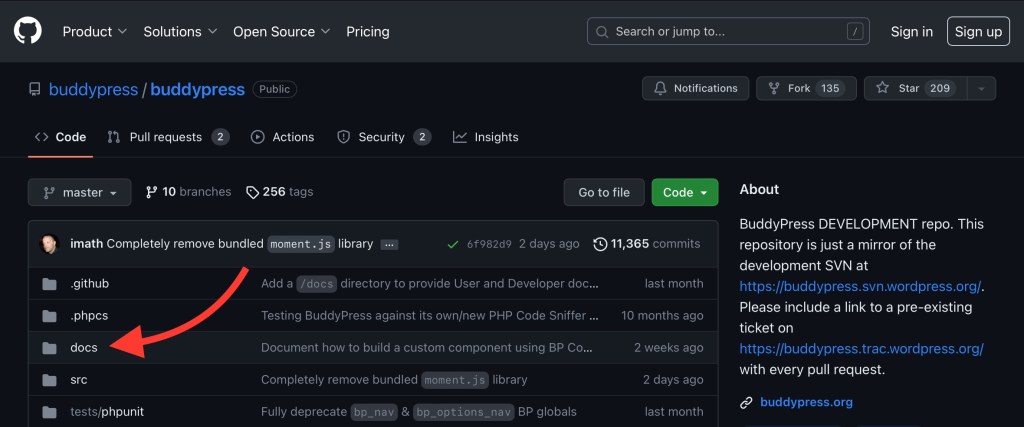The image size is (1024, 427).
Task: Open the master branch selector
Action: (80, 192)
